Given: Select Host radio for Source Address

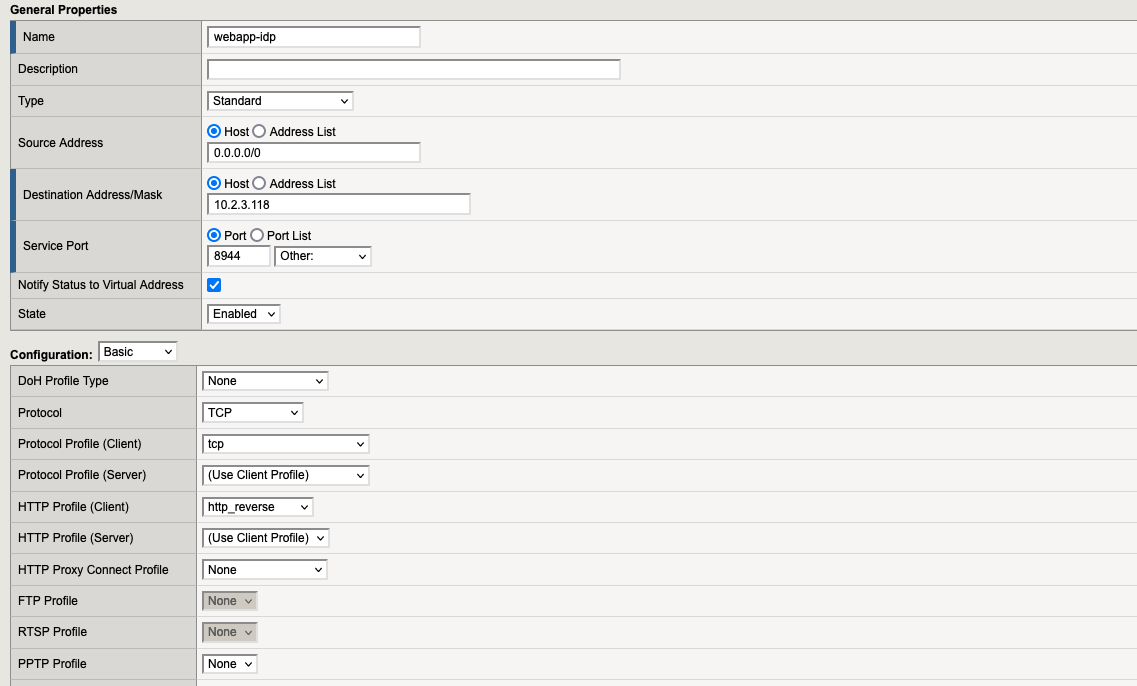Looking at the screenshot, I should [x=214, y=132].
